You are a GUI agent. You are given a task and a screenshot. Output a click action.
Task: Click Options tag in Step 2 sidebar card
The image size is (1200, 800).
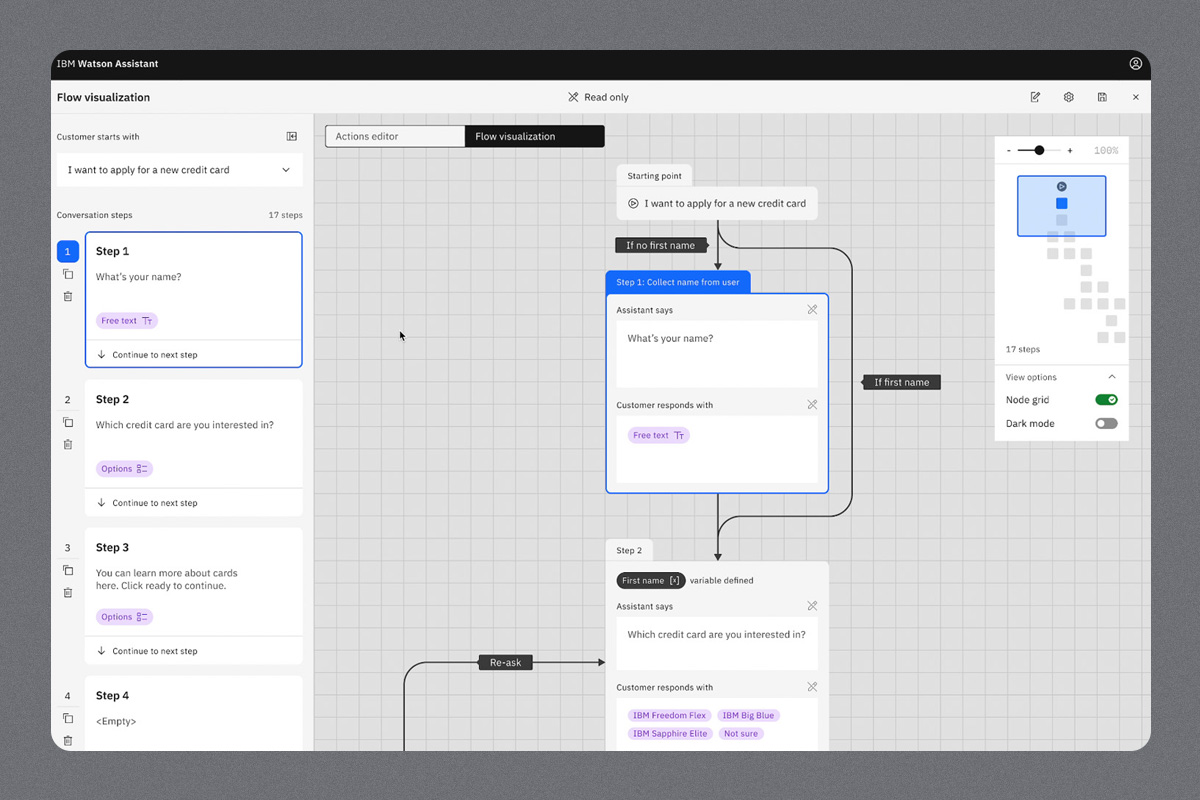coord(124,469)
